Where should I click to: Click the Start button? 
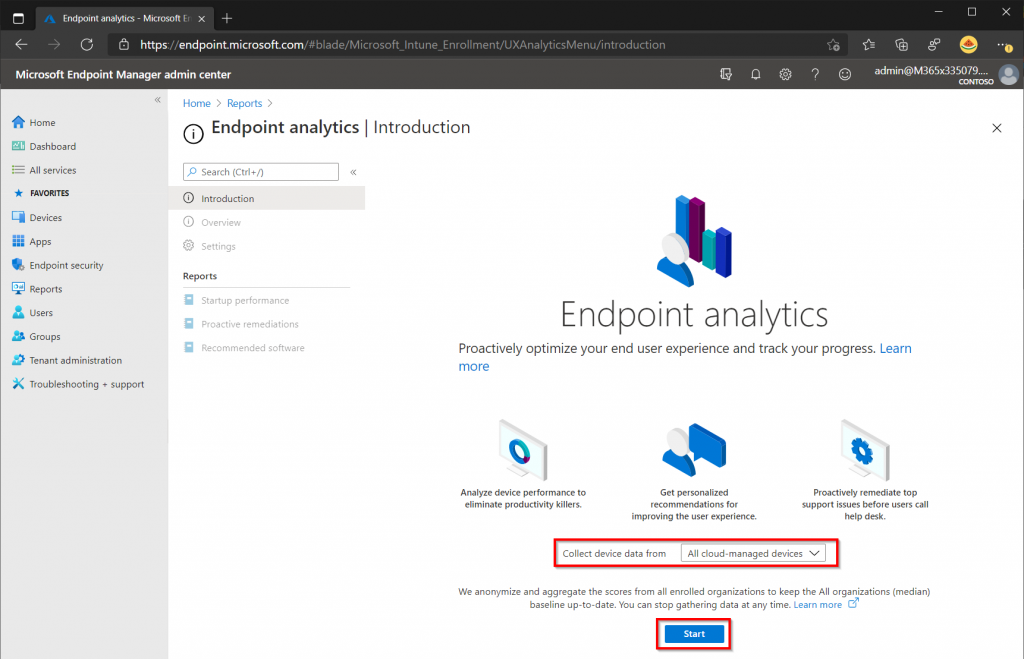[x=694, y=634]
